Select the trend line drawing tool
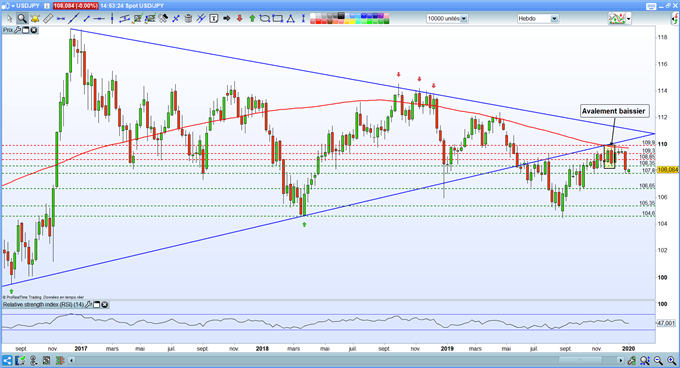680x368 pixels. point(74,19)
